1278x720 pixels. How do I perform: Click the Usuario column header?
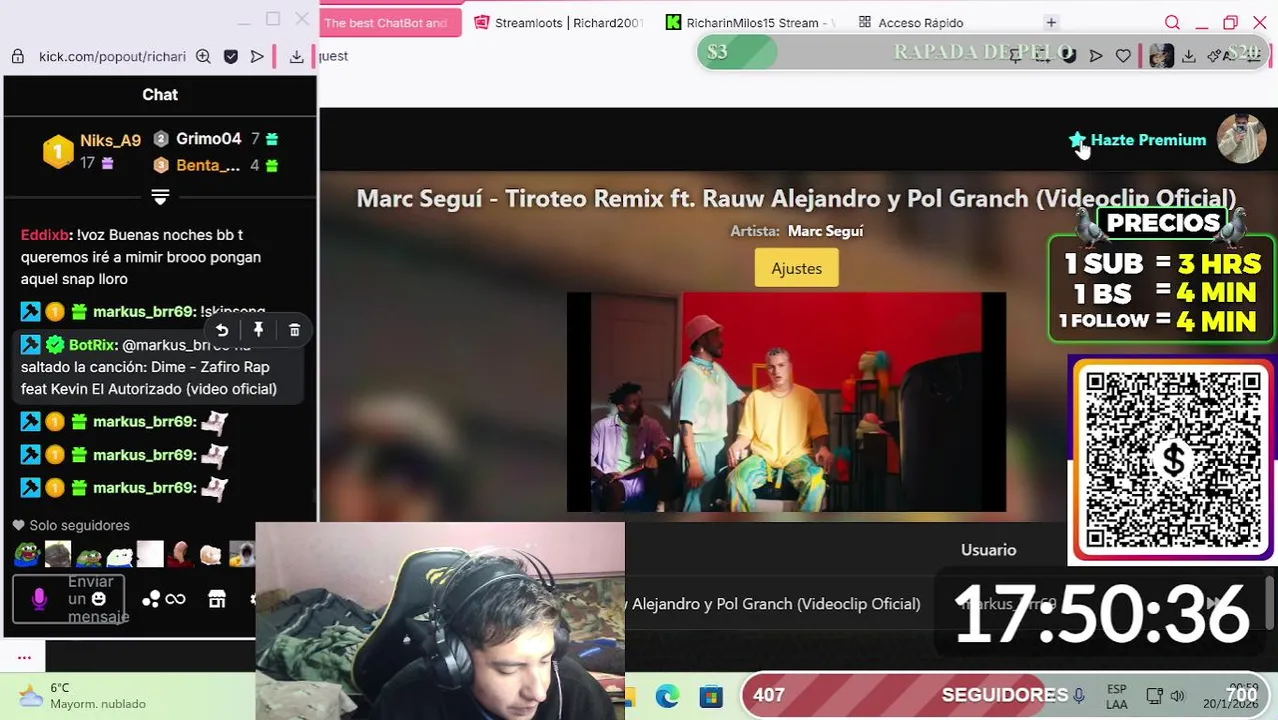(x=988, y=550)
